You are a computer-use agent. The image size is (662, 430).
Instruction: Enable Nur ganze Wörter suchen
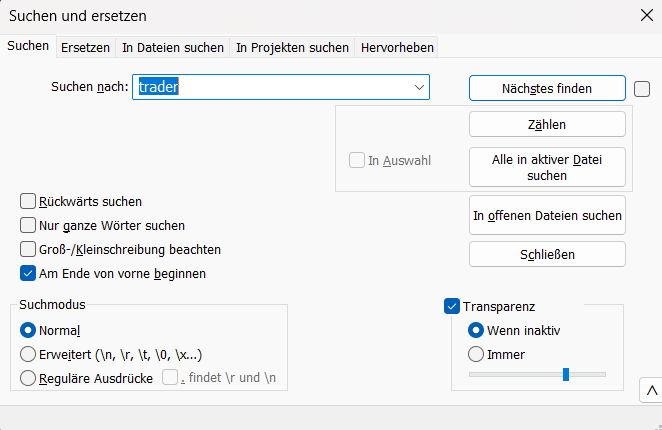(x=28, y=225)
